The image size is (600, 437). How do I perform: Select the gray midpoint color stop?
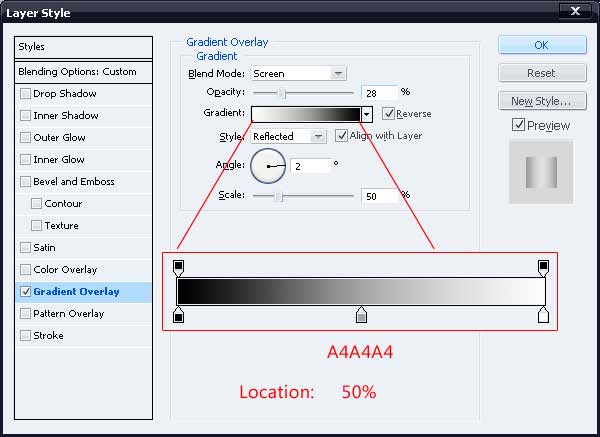[x=361, y=316]
